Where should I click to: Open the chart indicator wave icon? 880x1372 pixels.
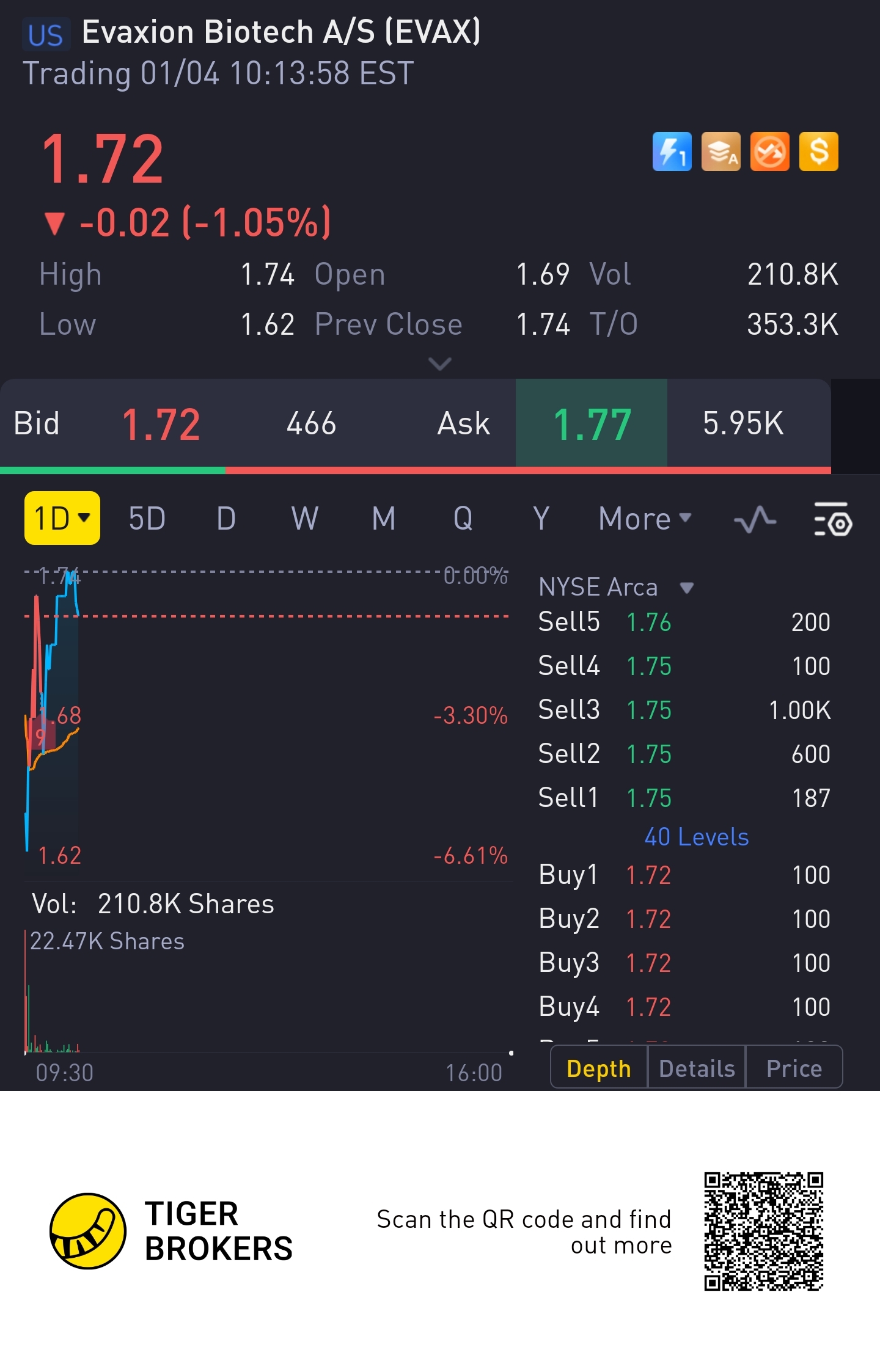tap(755, 520)
